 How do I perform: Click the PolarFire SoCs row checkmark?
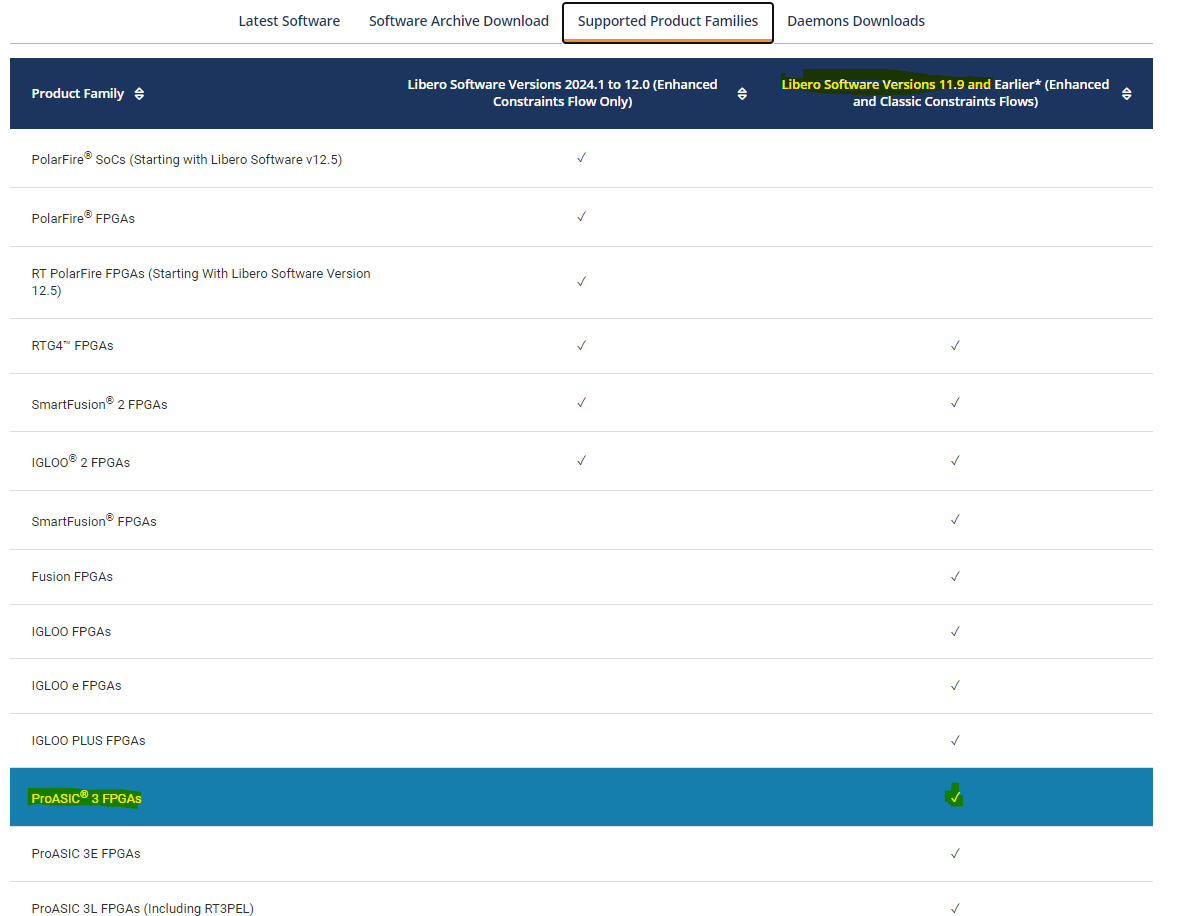click(x=581, y=158)
